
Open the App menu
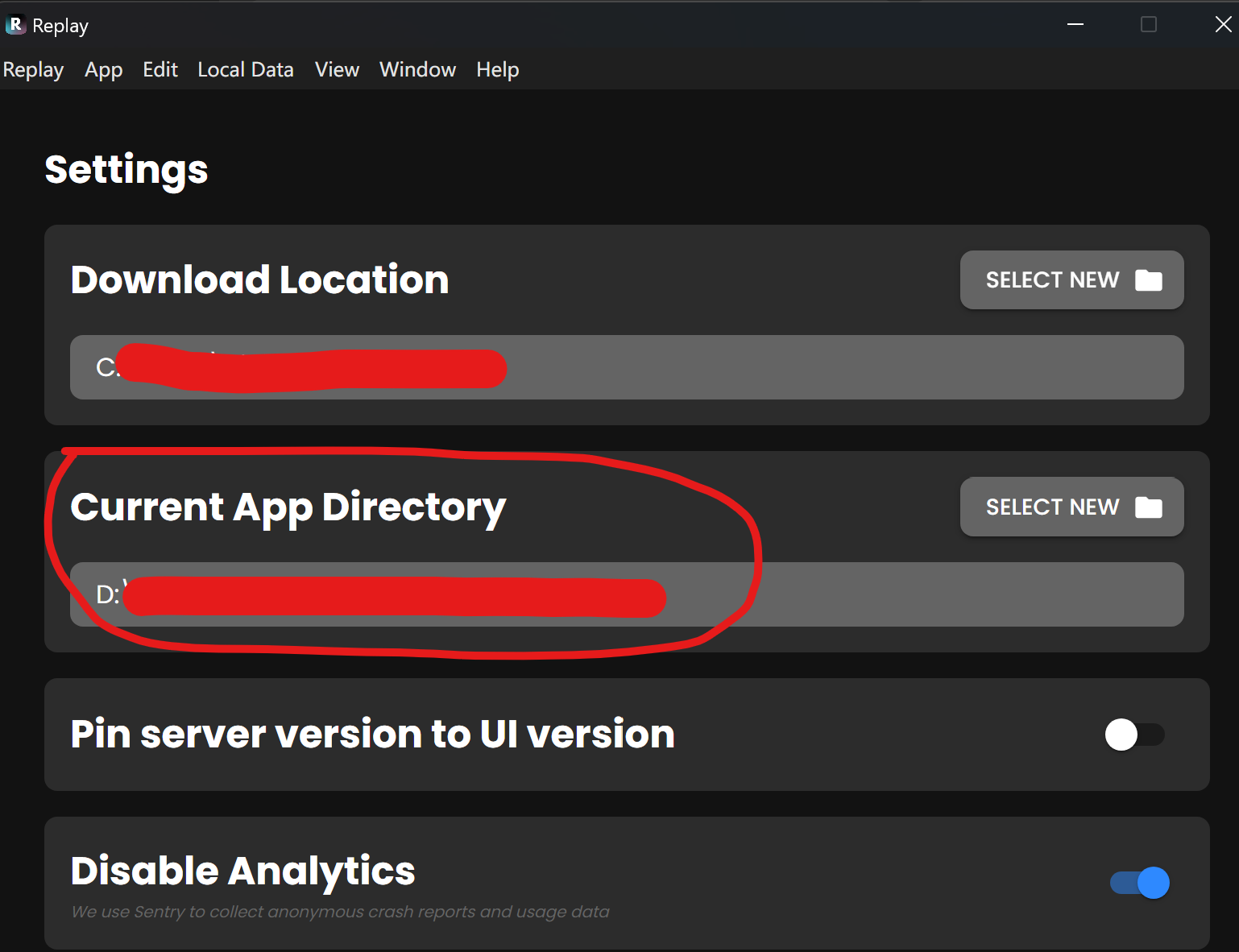(104, 70)
